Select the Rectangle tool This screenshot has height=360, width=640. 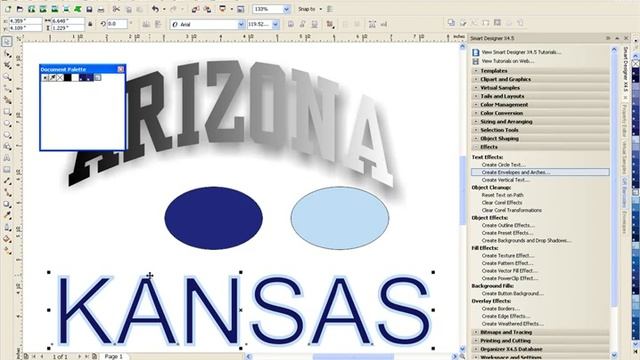tap(7, 111)
